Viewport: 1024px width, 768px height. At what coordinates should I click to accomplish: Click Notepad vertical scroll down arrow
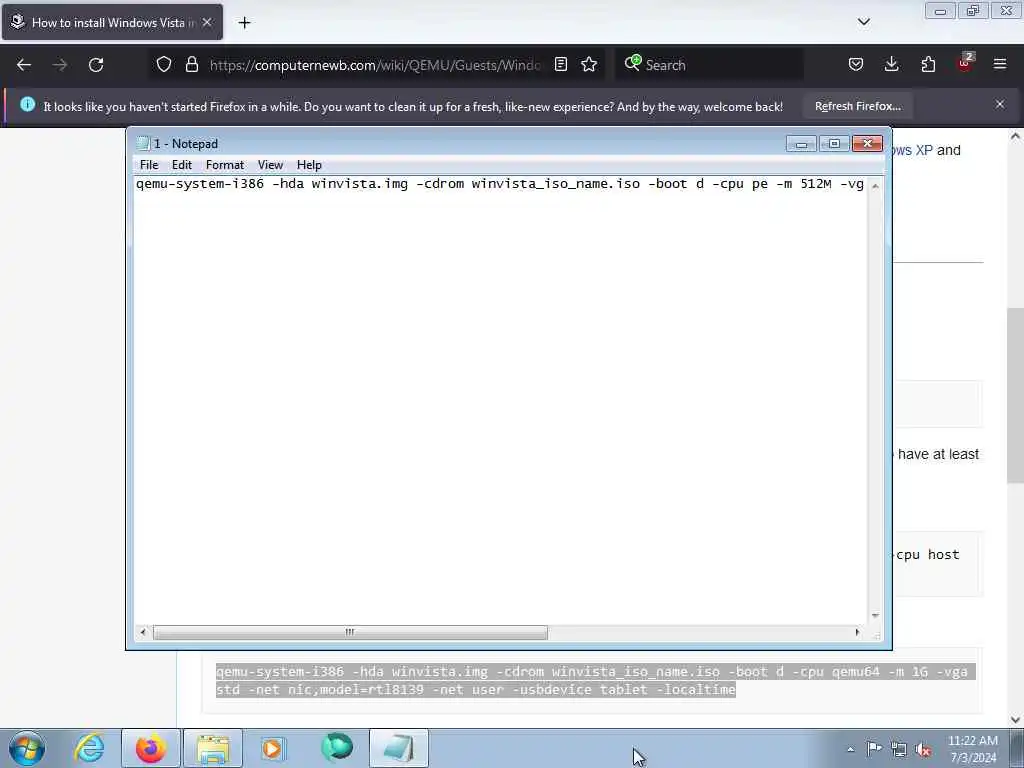coord(875,616)
